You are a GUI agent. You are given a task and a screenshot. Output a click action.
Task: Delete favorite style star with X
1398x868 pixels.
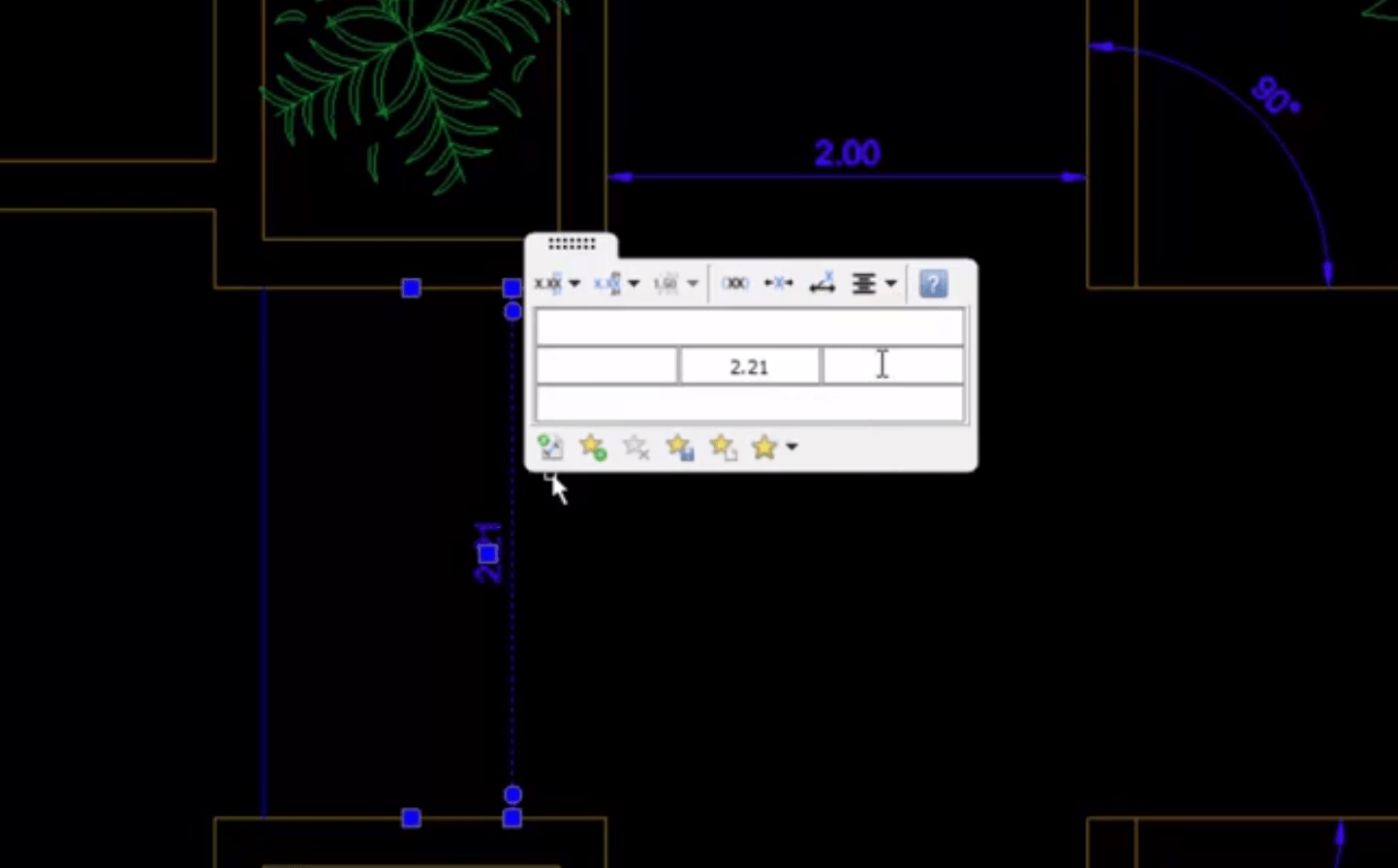[636, 447]
